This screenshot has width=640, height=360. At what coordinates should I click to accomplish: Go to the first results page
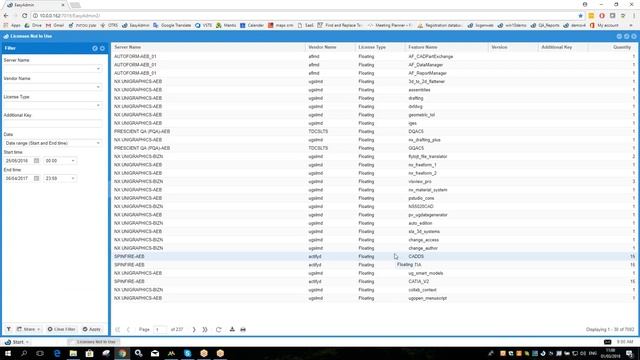click(x=118, y=329)
